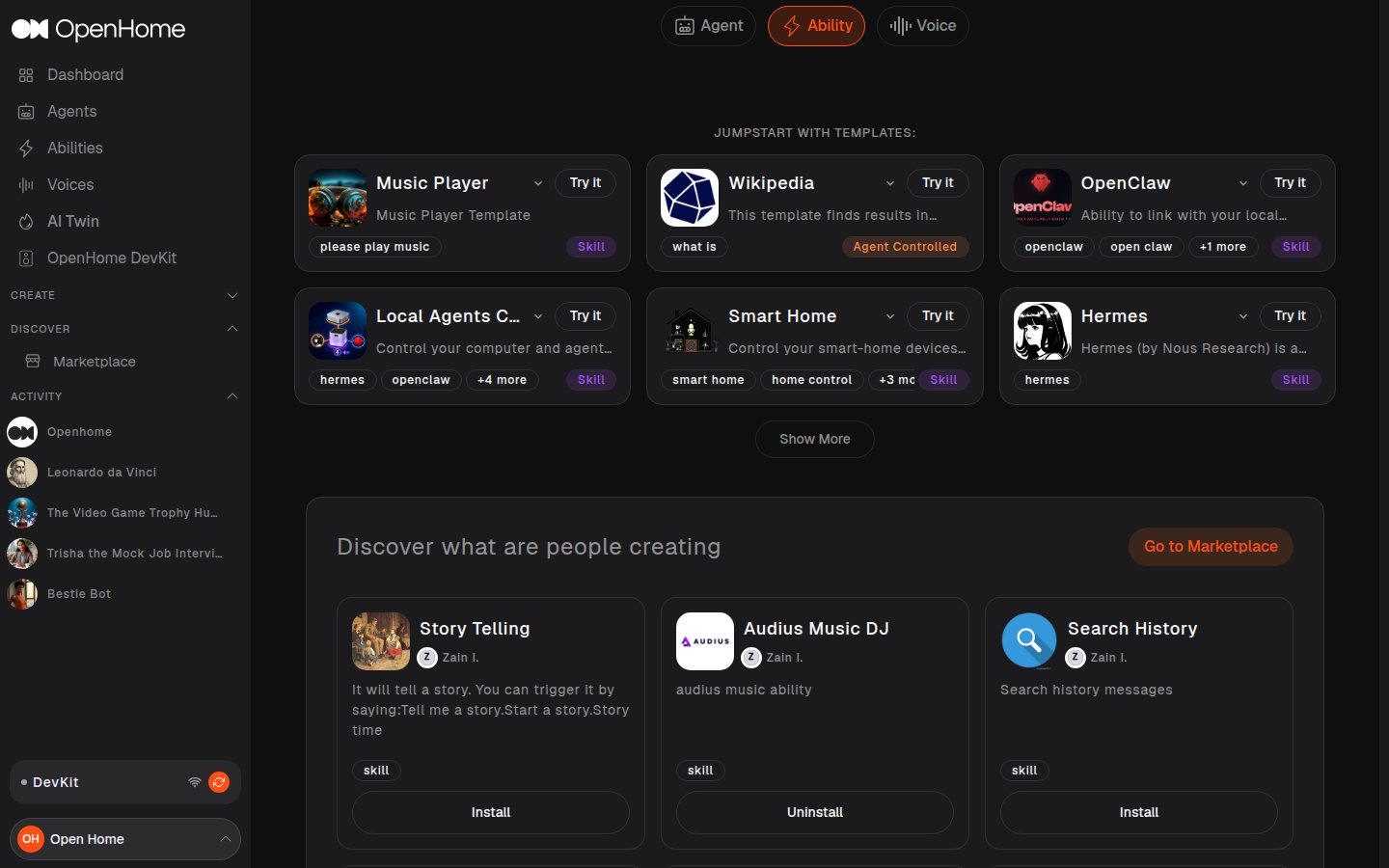Click the Hermes template portrait icon

(x=1043, y=331)
